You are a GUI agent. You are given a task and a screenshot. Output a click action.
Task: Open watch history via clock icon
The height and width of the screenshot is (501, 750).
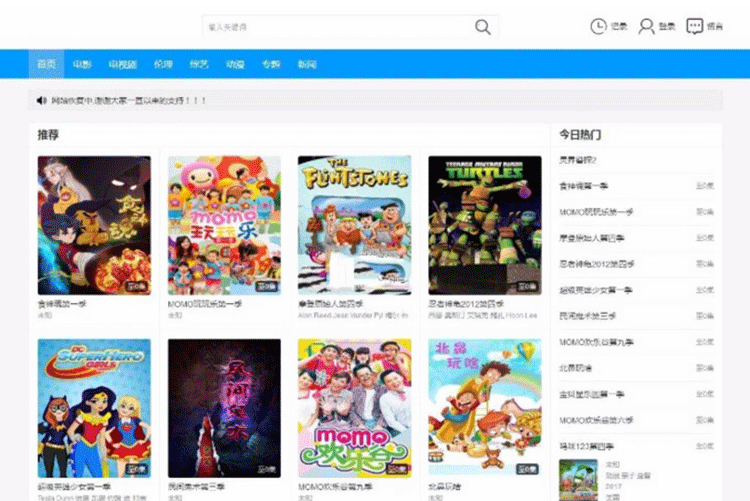point(598,26)
